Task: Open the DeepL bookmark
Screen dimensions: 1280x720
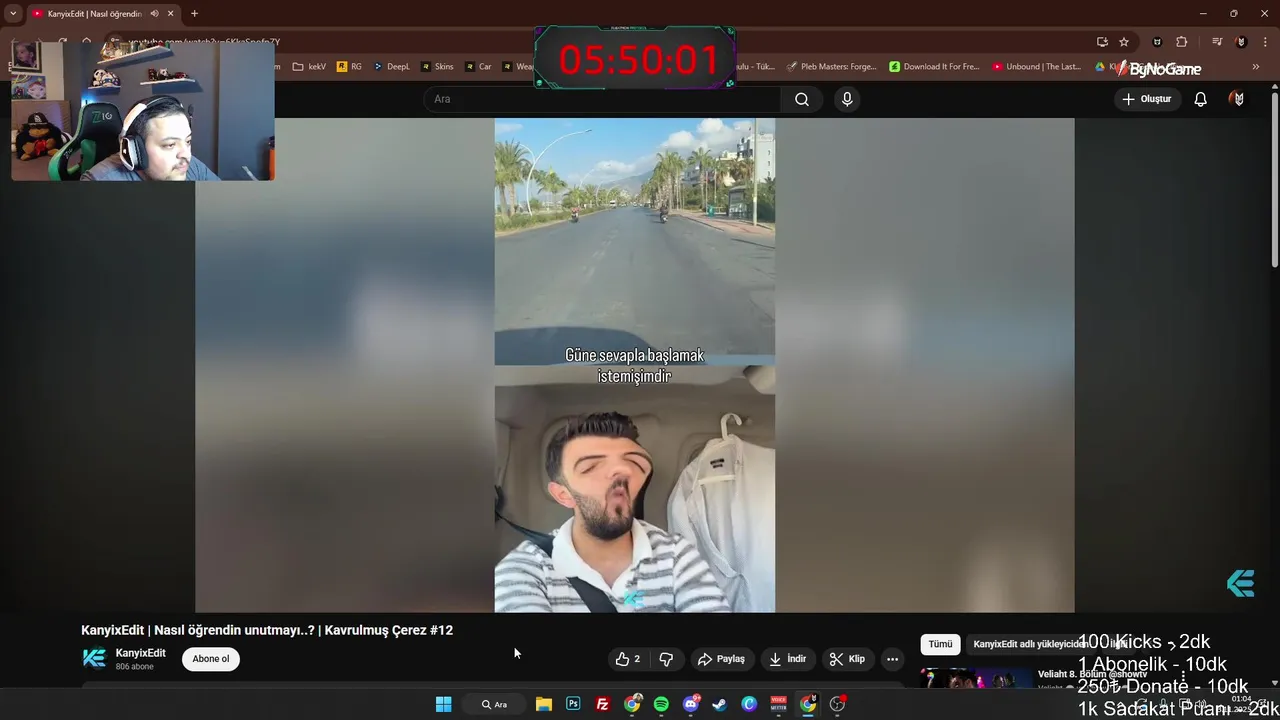Action: 391,67
